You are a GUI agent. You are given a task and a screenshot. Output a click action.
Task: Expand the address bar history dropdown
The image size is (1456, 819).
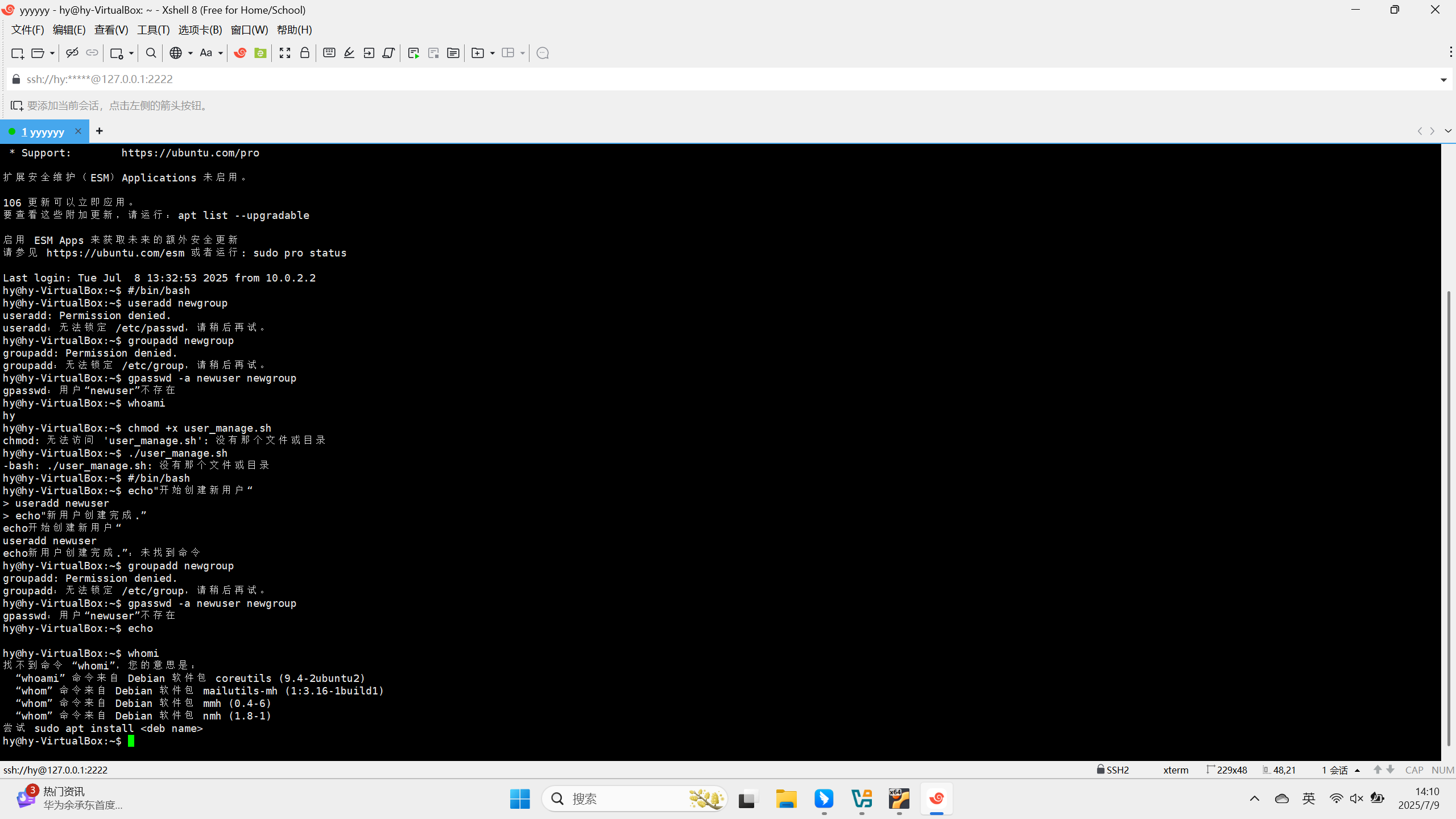(x=1443, y=80)
